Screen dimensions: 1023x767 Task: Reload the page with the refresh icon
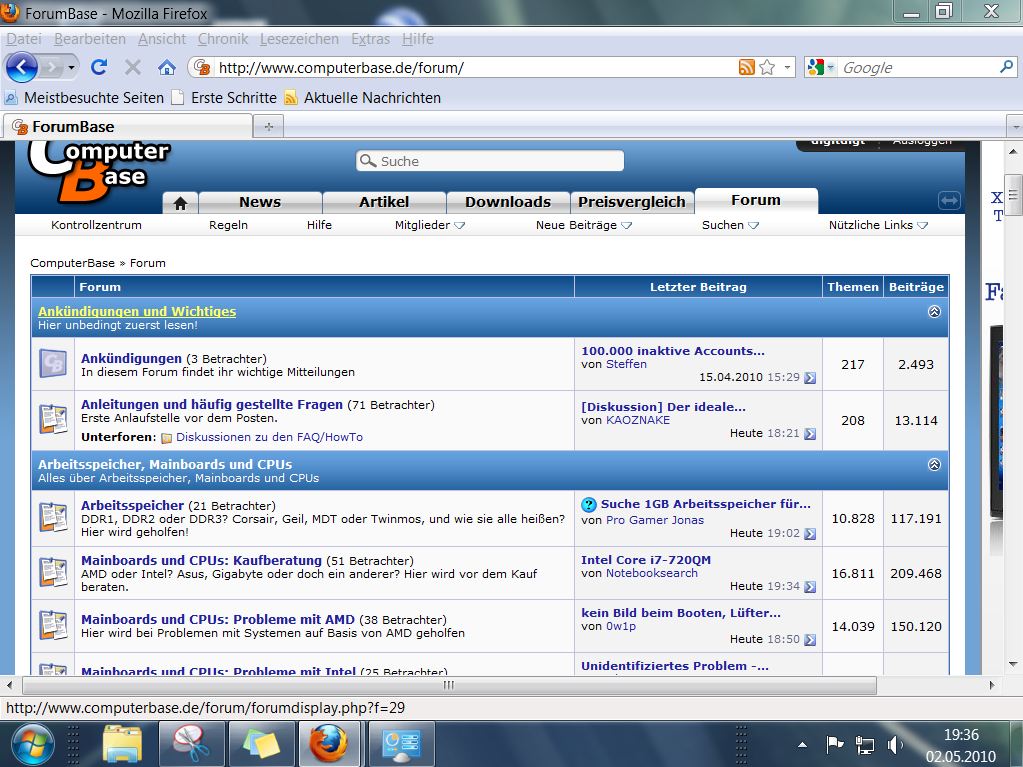(x=99, y=67)
